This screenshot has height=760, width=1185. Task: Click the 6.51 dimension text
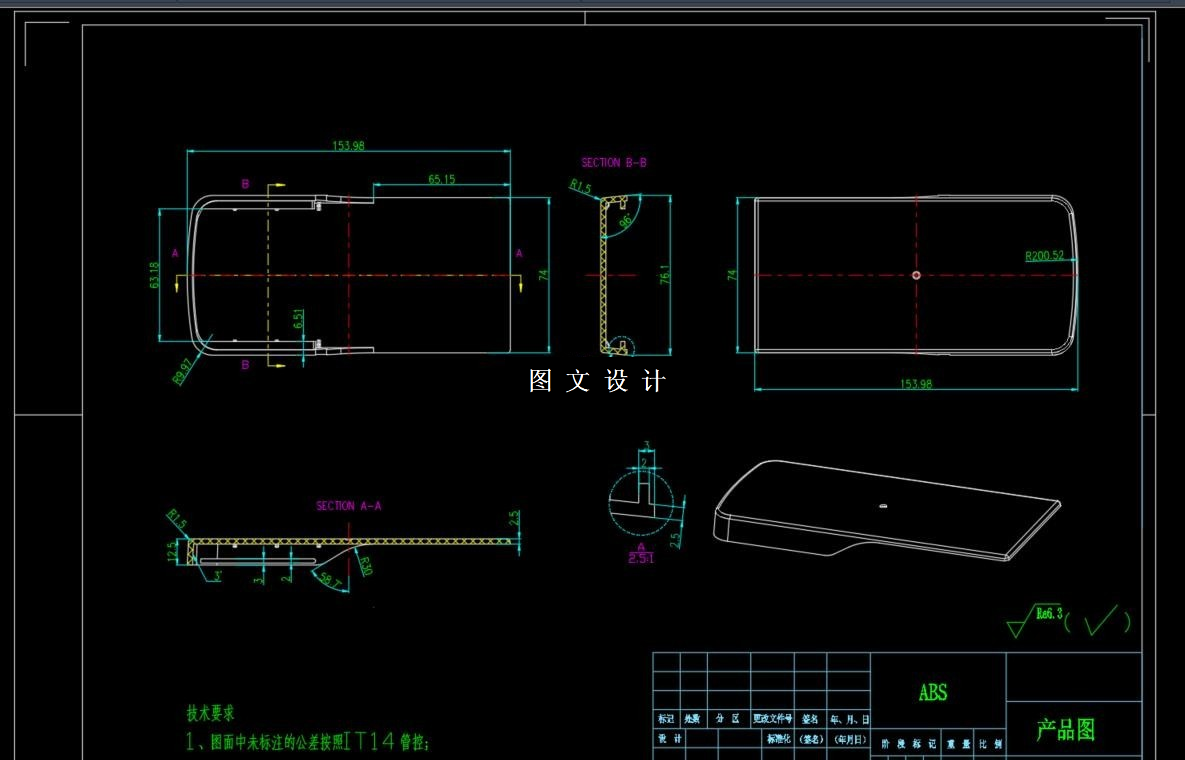(298, 318)
